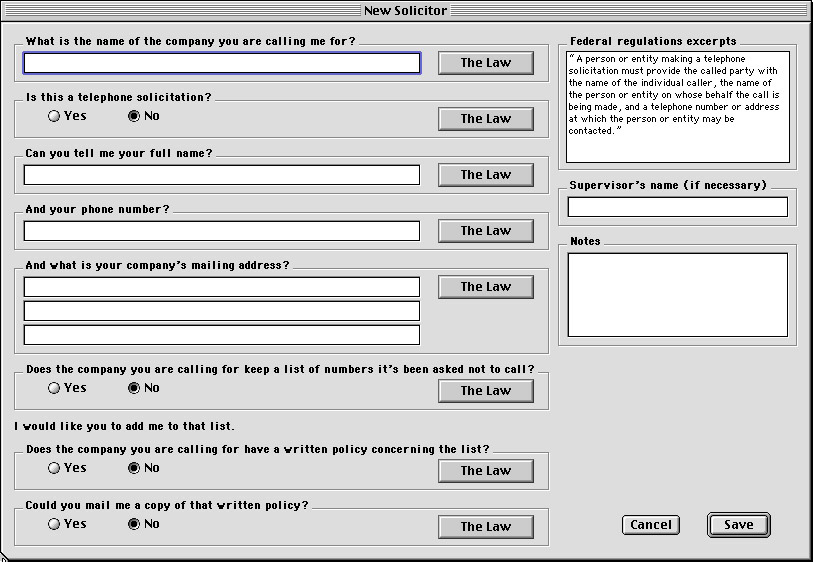The width and height of the screenshot is (813, 562).
Task: Focus the company name text field
Action: (222, 63)
